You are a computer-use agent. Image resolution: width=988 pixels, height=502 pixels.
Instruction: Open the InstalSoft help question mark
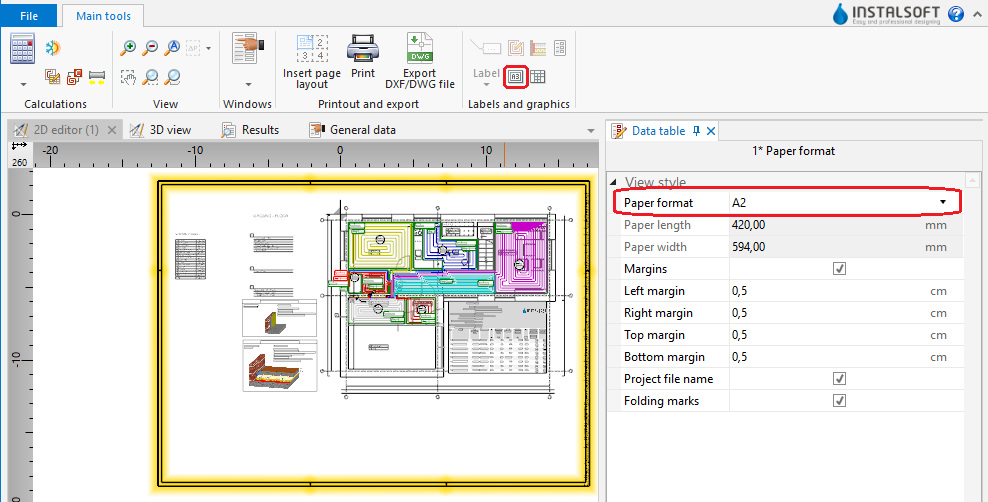point(956,14)
